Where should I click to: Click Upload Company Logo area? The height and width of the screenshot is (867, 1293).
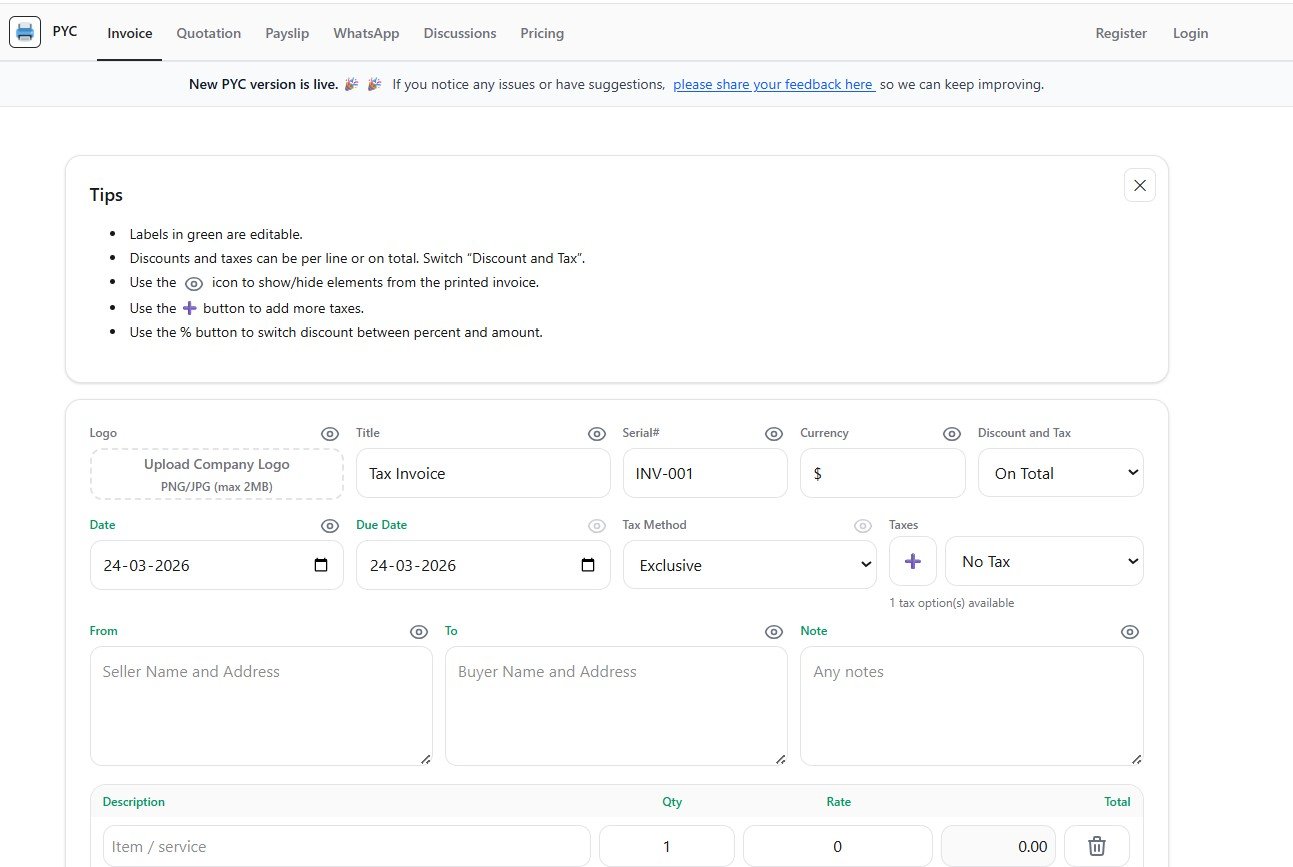tap(217, 474)
